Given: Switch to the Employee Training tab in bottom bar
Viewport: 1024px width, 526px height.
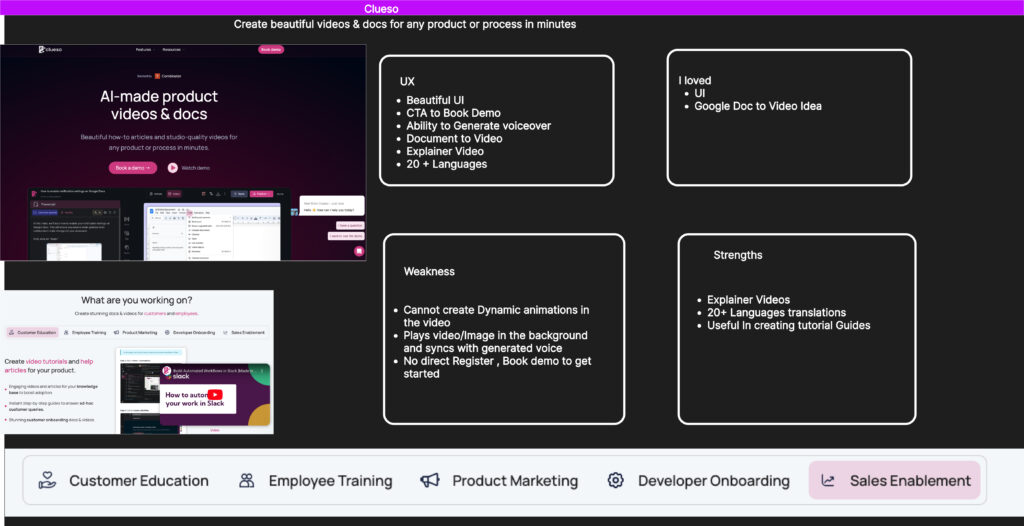Looking at the screenshot, I should click(x=316, y=481).
